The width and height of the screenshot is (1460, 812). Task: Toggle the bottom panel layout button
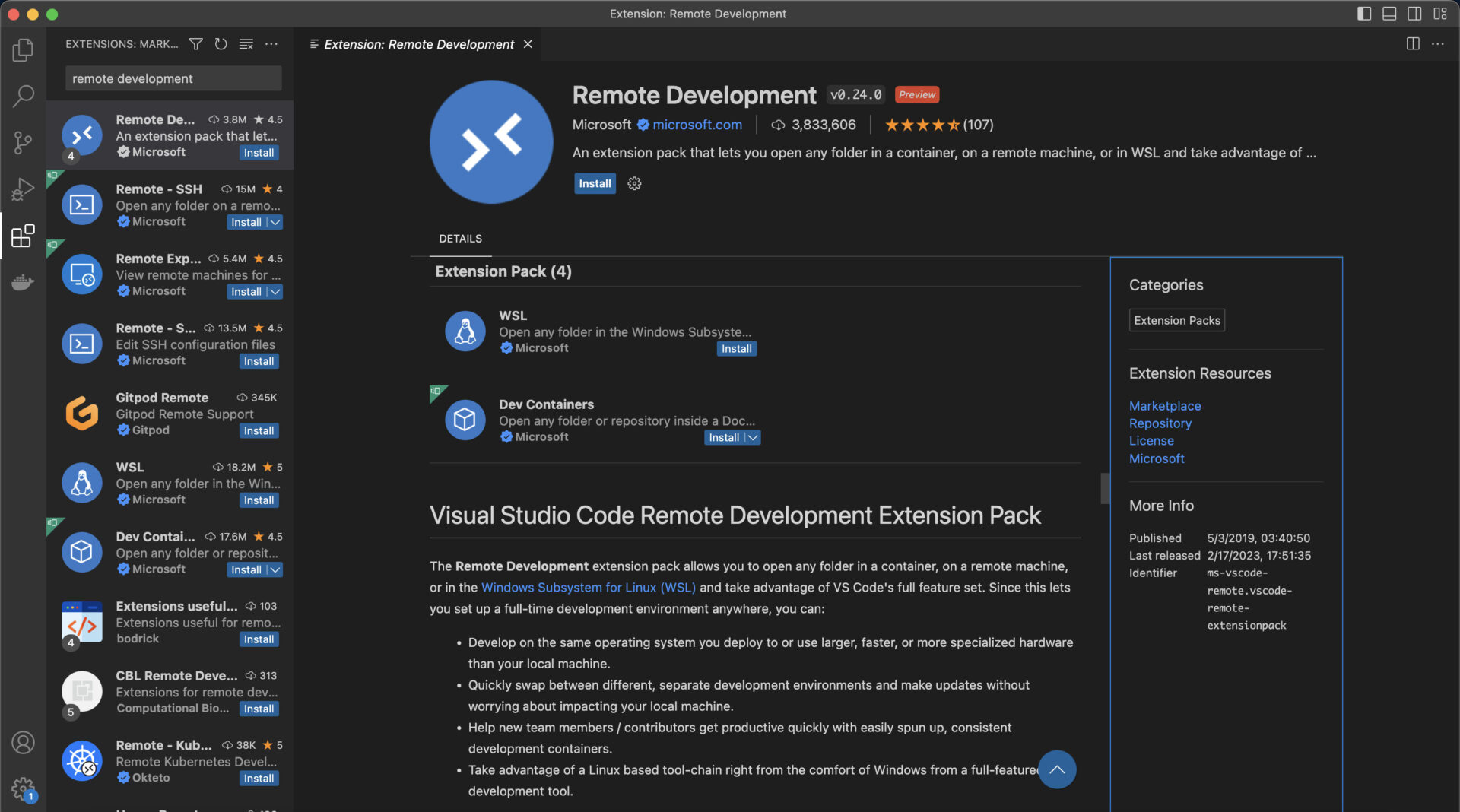(1389, 14)
